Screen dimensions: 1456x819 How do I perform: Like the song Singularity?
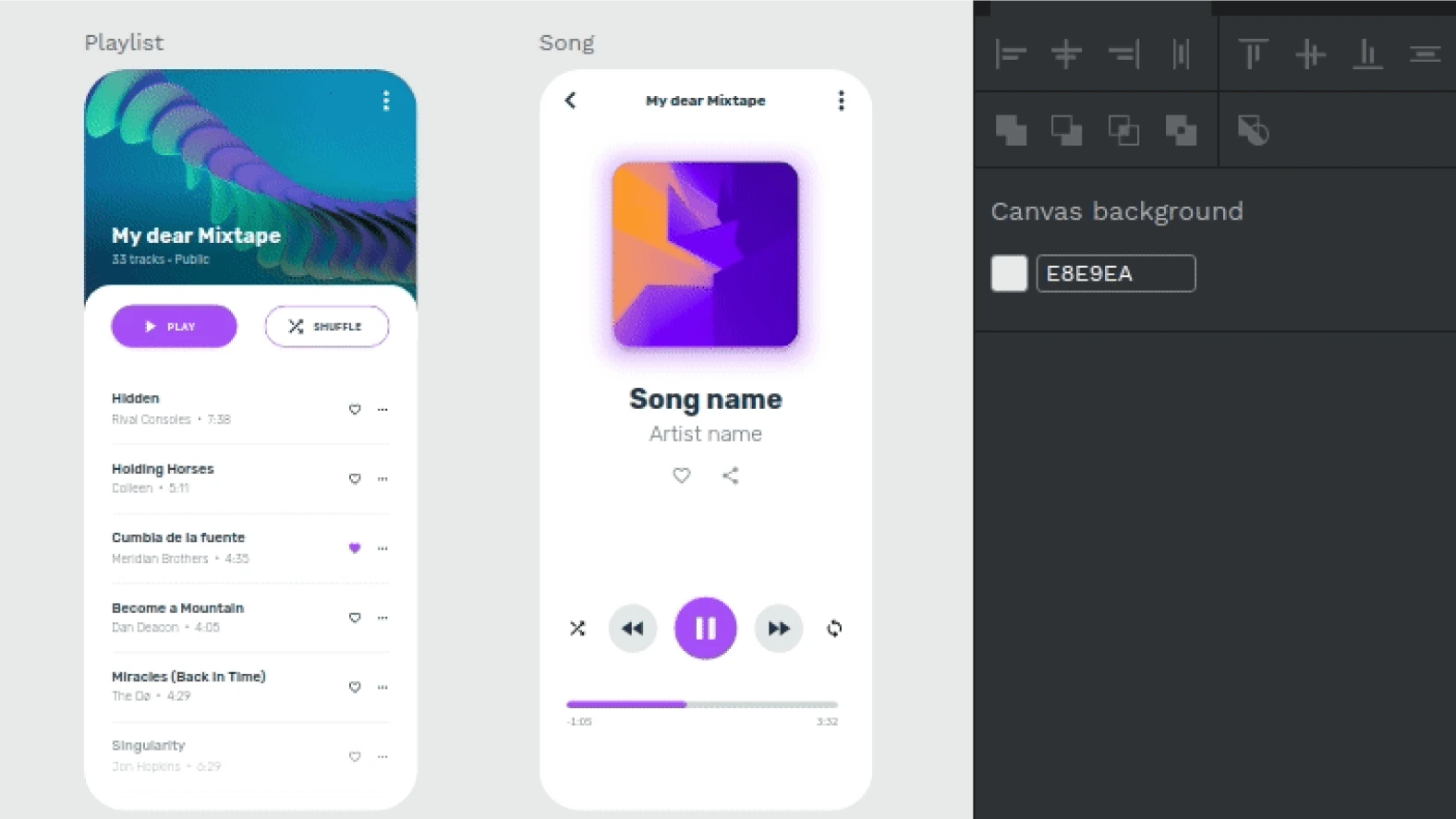[x=355, y=756]
